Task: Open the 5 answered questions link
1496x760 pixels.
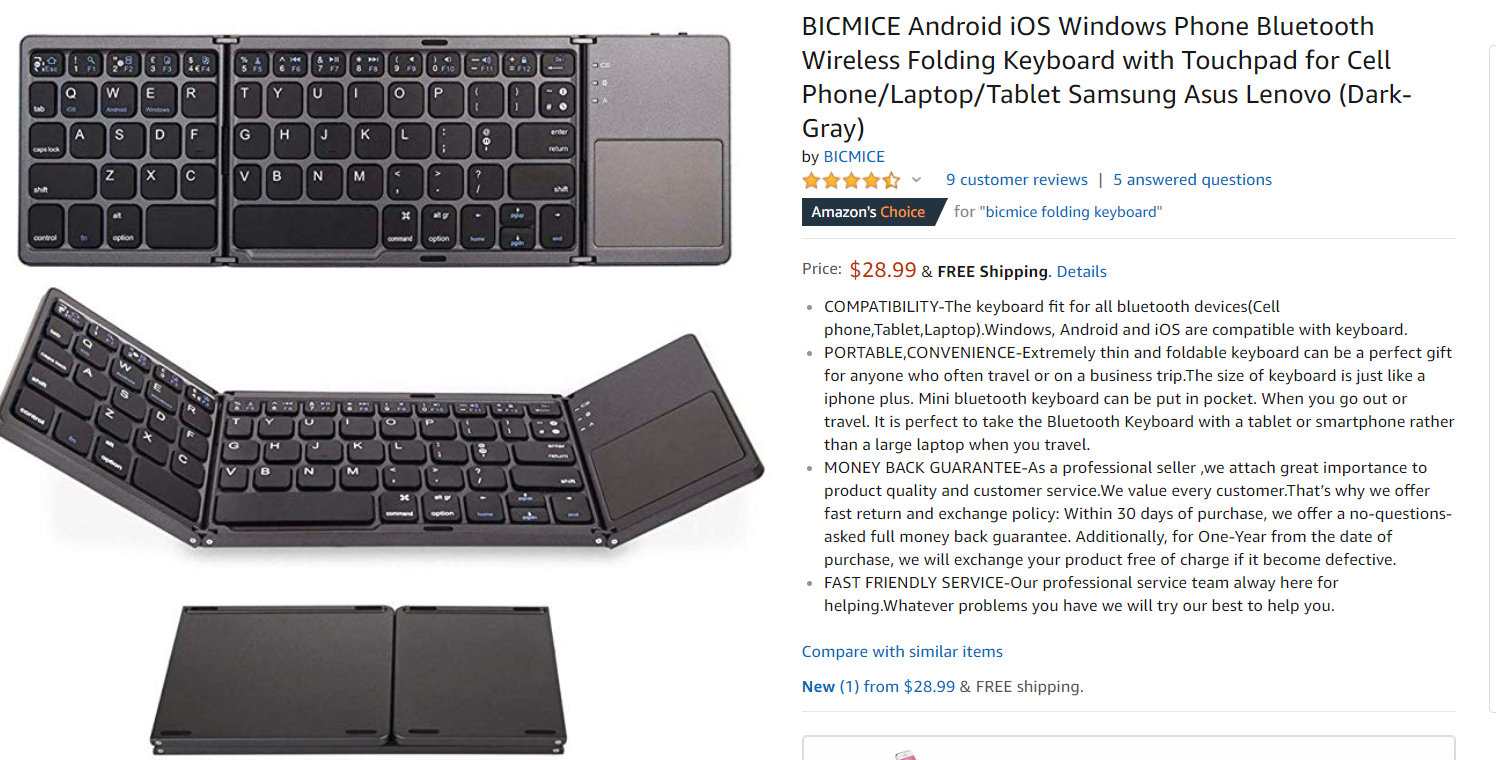Action: click(x=1192, y=180)
